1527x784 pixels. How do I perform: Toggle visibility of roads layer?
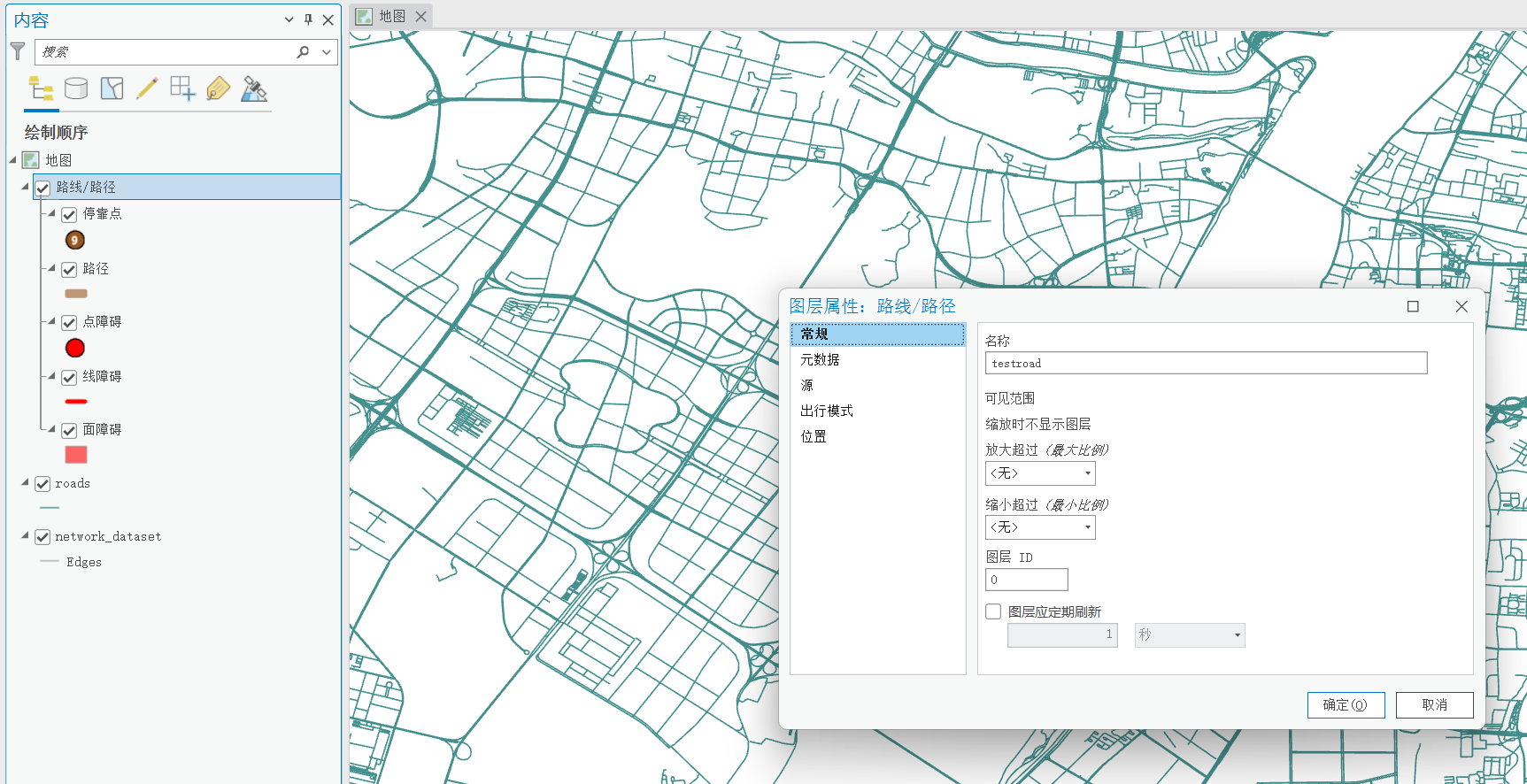click(42, 484)
